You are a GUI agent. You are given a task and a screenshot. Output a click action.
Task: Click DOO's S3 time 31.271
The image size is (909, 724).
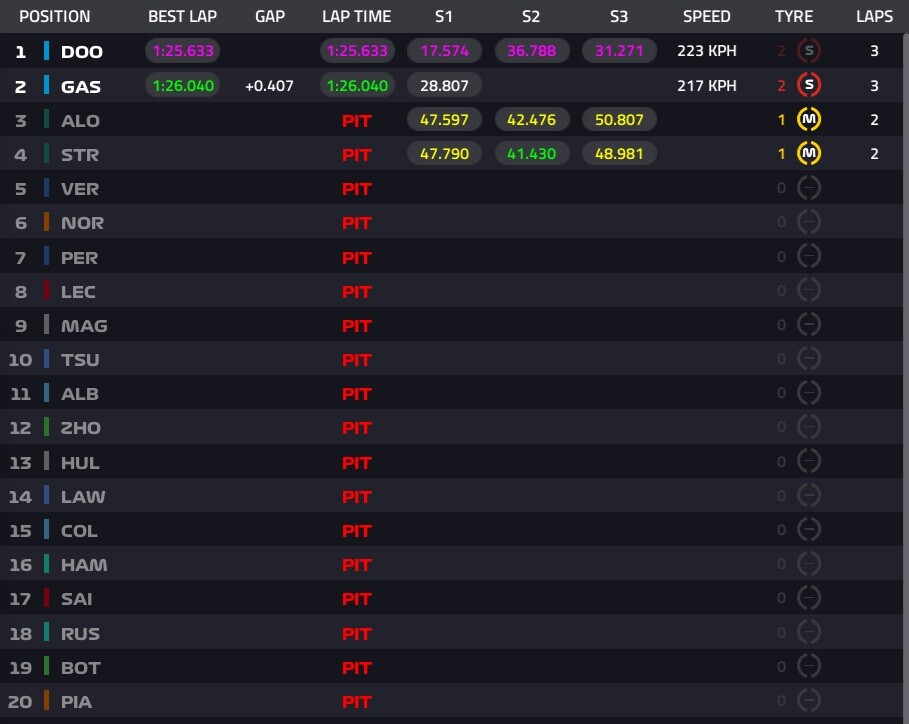(619, 50)
